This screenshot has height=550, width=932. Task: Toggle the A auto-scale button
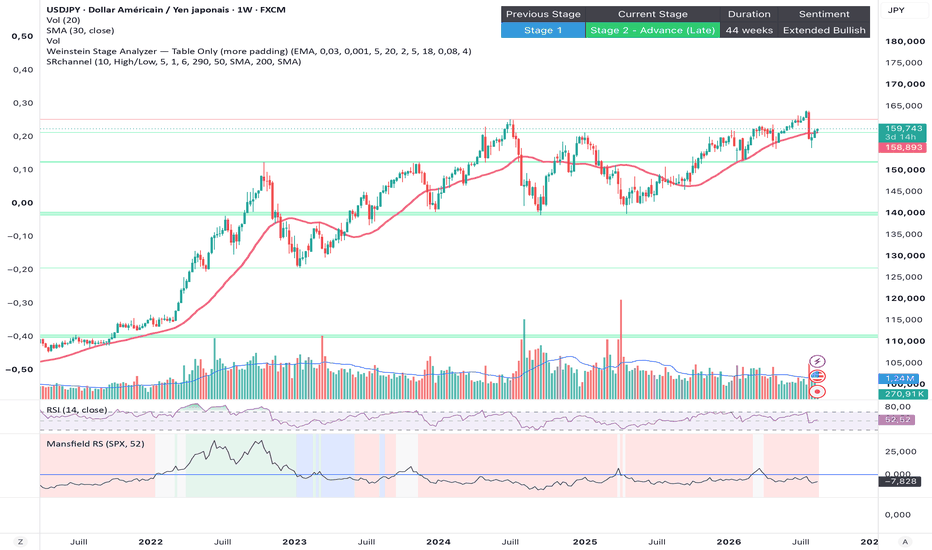pyautogui.click(x=905, y=542)
